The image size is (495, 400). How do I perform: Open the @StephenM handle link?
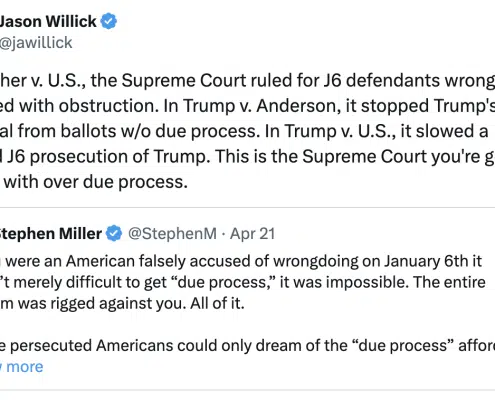tap(172, 234)
